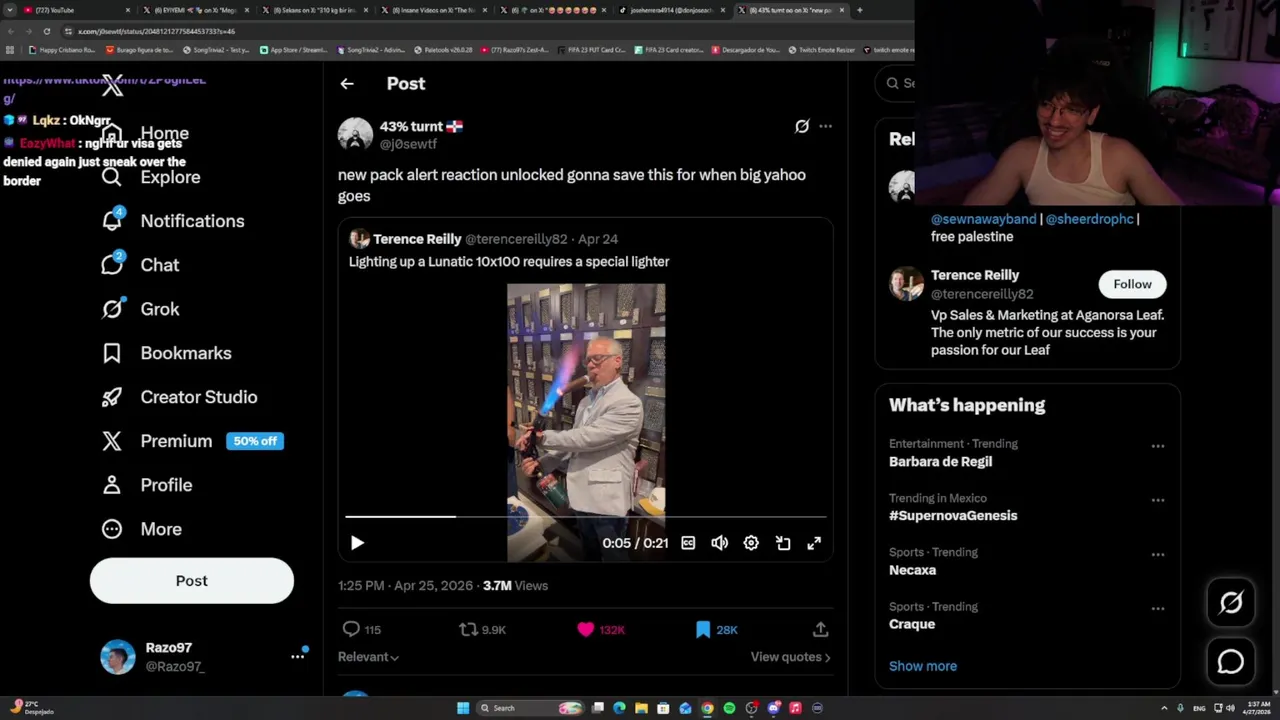The width and height of the screenshot is (1280, 720).
Task: Unlike the post via the pink heart
Action: 586,629
